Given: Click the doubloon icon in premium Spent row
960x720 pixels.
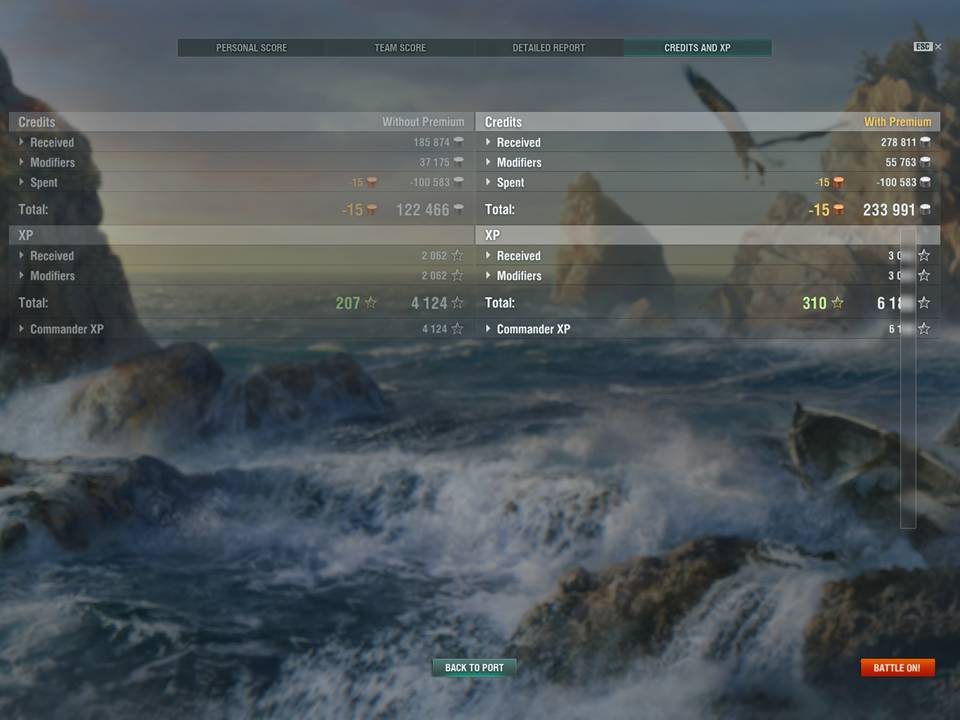Looking at the screenshot, I should [x=838, y=182].
